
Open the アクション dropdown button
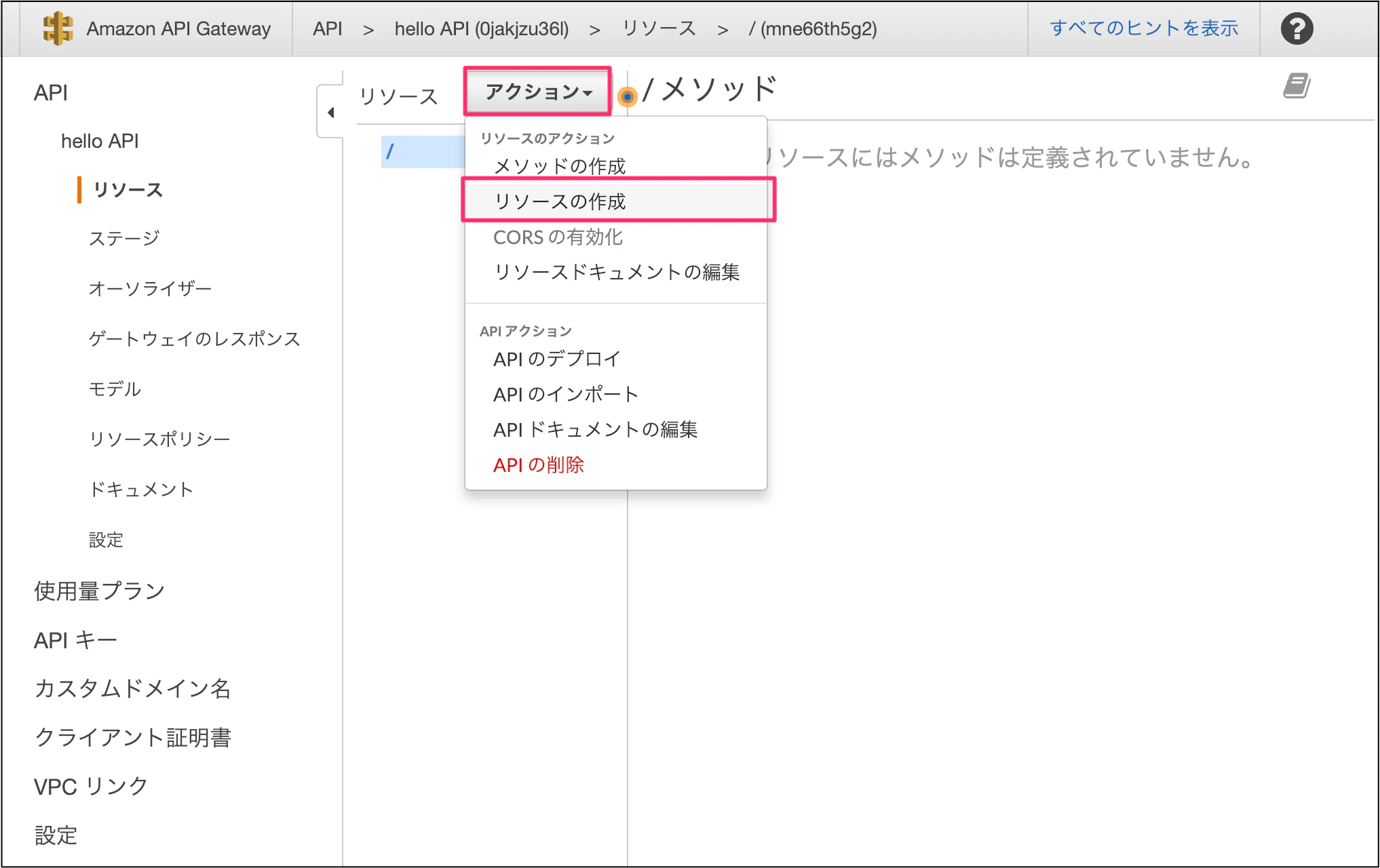coord(538,91)
